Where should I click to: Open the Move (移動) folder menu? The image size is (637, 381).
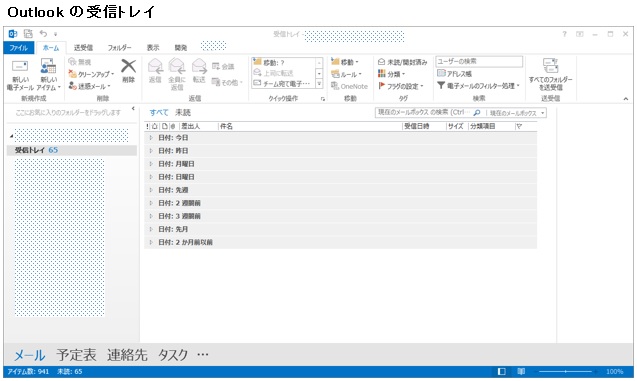point(345,62)
